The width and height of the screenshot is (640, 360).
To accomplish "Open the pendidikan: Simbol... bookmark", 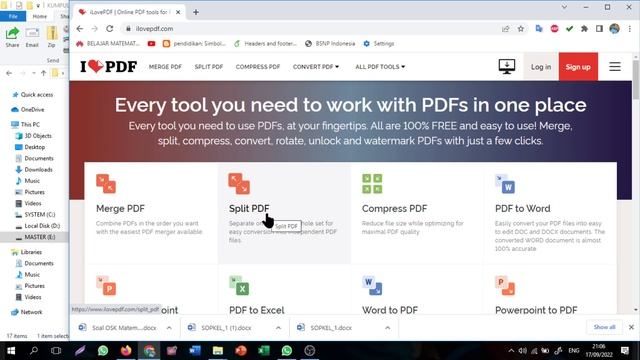I will click(x=194, y=44).
